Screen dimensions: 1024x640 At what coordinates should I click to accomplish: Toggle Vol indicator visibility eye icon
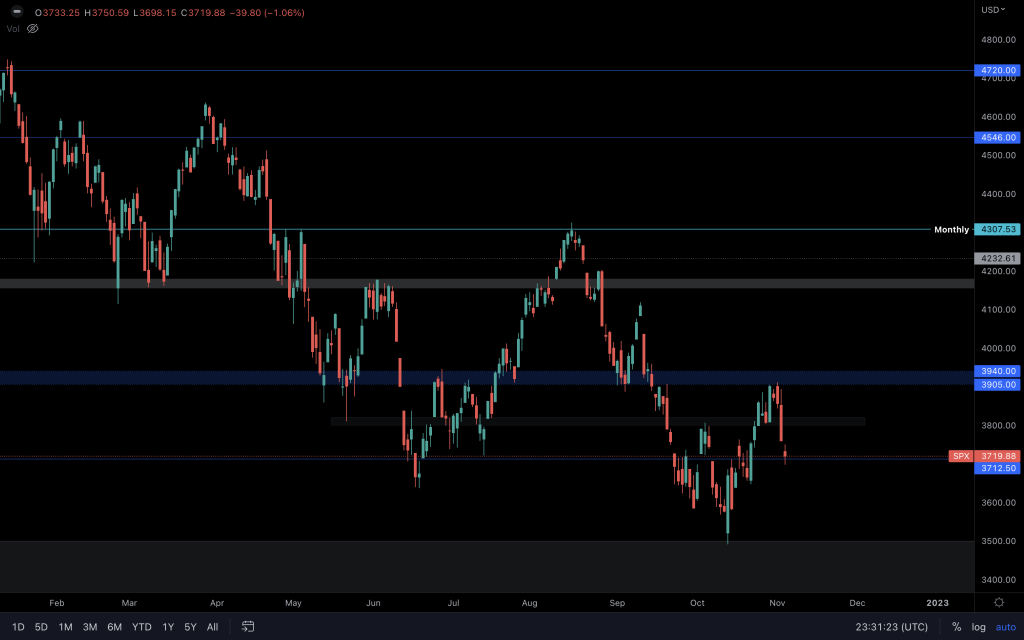(x=32, y=29)
